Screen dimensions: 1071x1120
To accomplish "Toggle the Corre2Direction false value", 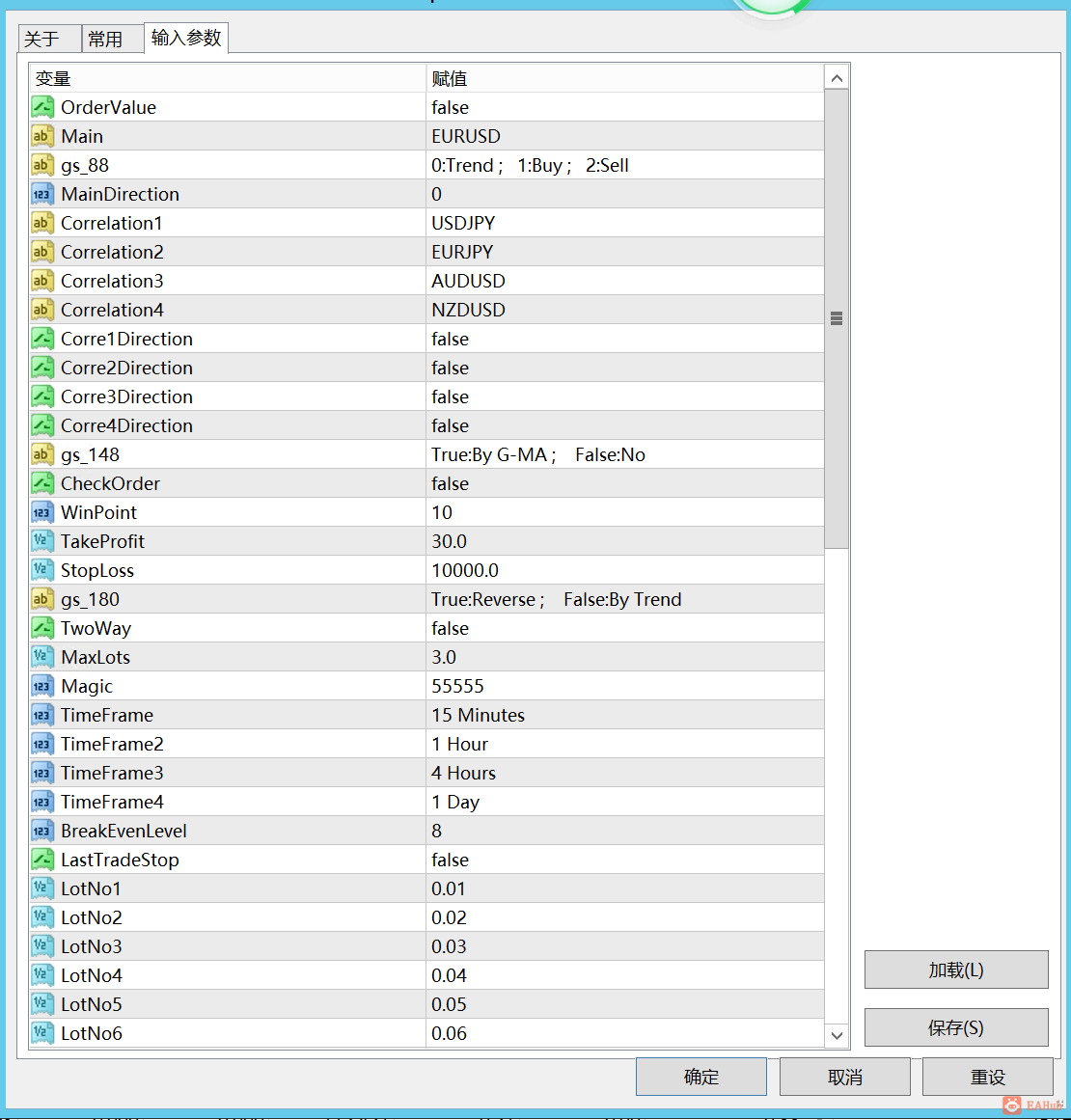I will point(624,368).
